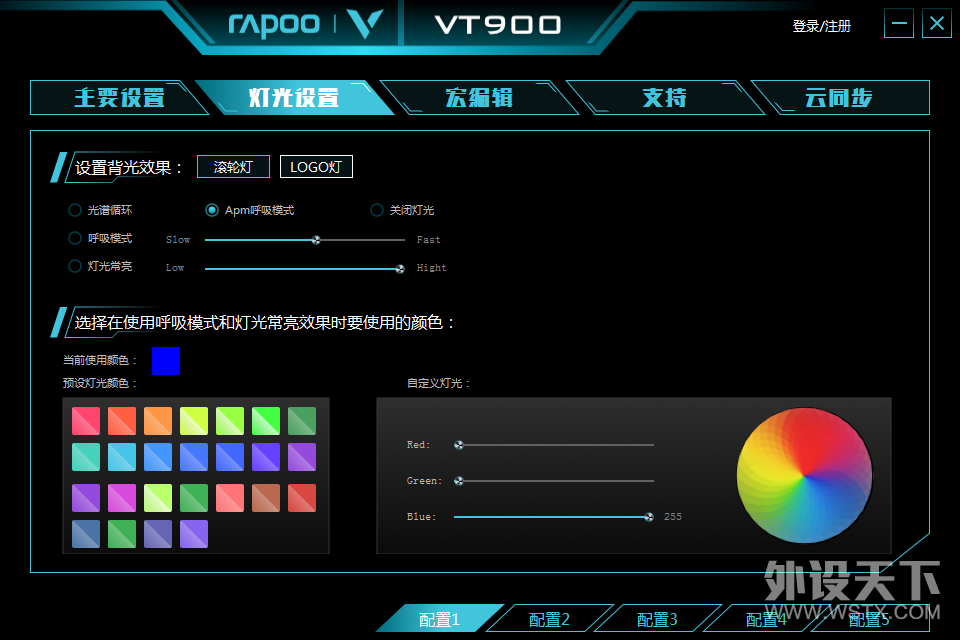
Task: Open the 云同步 tab
Action: [x=839, y=98]
